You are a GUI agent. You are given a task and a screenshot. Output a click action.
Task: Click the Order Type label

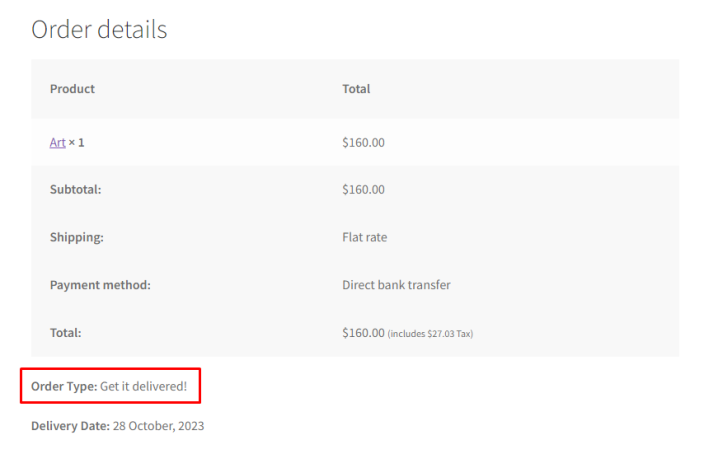64,387
